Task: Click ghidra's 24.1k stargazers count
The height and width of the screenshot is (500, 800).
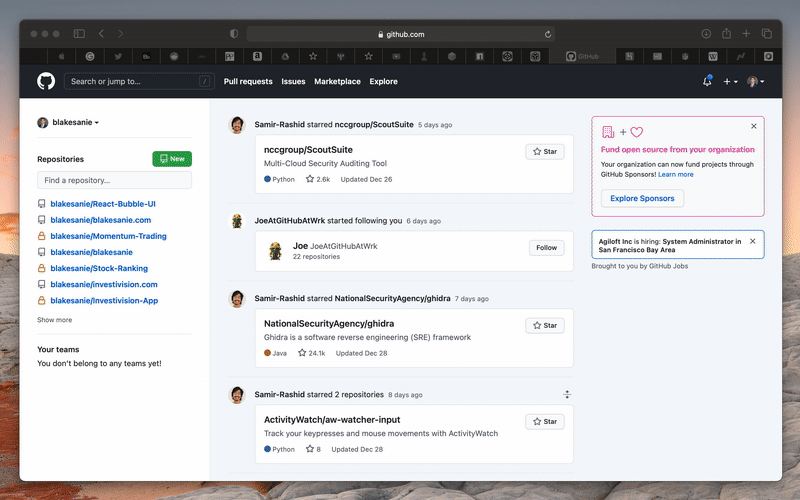Action: (311, 353)
